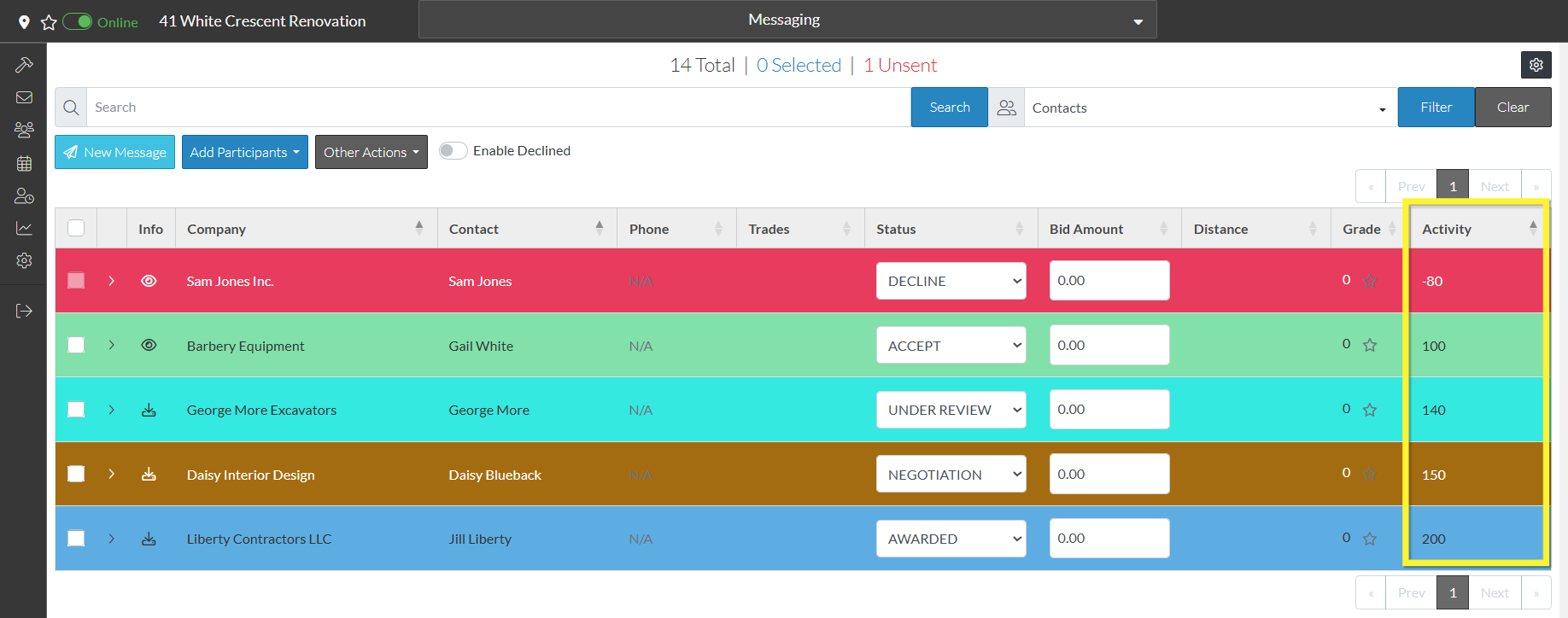Click the logout arrow icon in sidebar

pyautogui.click(x=24, y=311)
